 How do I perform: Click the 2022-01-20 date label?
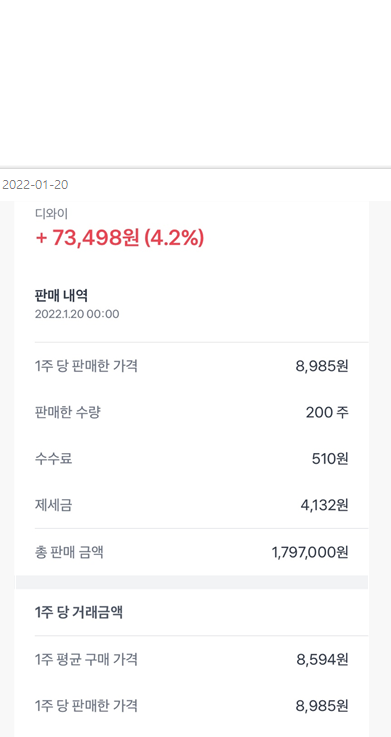(x=35, y=185)
